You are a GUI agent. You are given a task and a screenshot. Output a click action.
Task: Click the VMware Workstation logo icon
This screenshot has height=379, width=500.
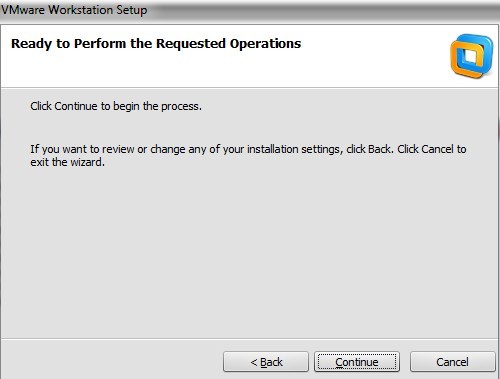(471, 56)
